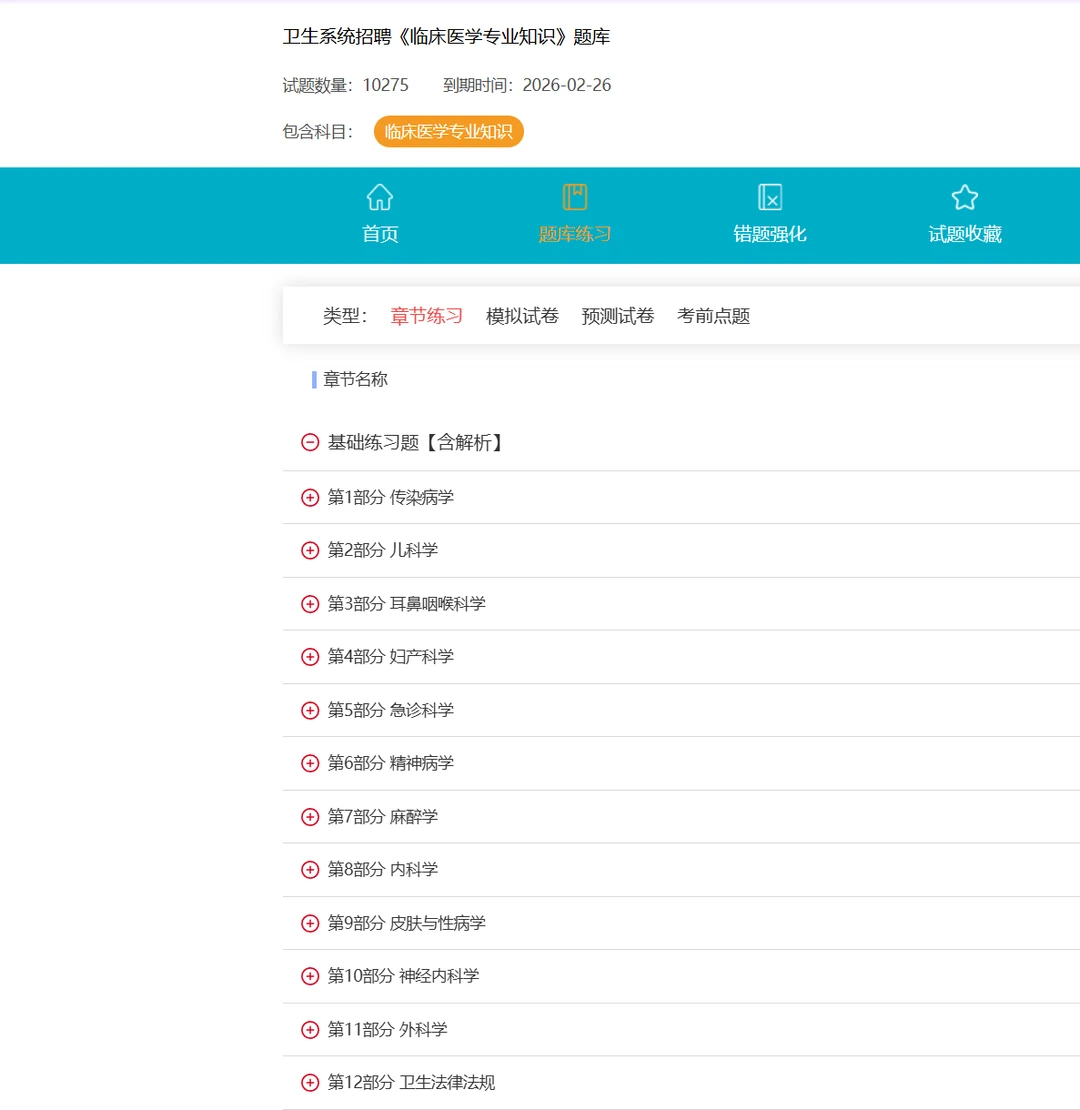Expand 第4部分 妇产科学 plus icon
The height and width of the screenshot is (1110, 1080).
tap(310, 657)
